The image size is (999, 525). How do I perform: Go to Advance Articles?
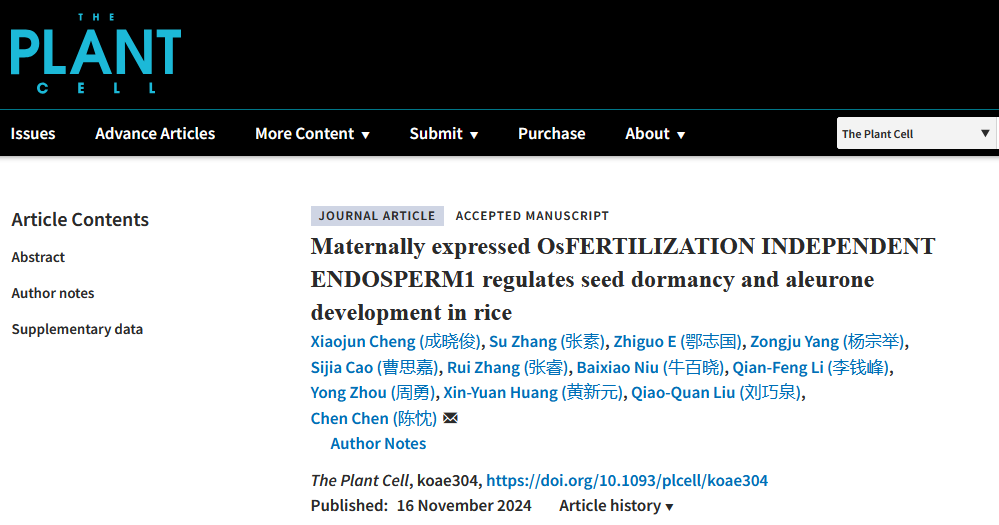point(155,134)
